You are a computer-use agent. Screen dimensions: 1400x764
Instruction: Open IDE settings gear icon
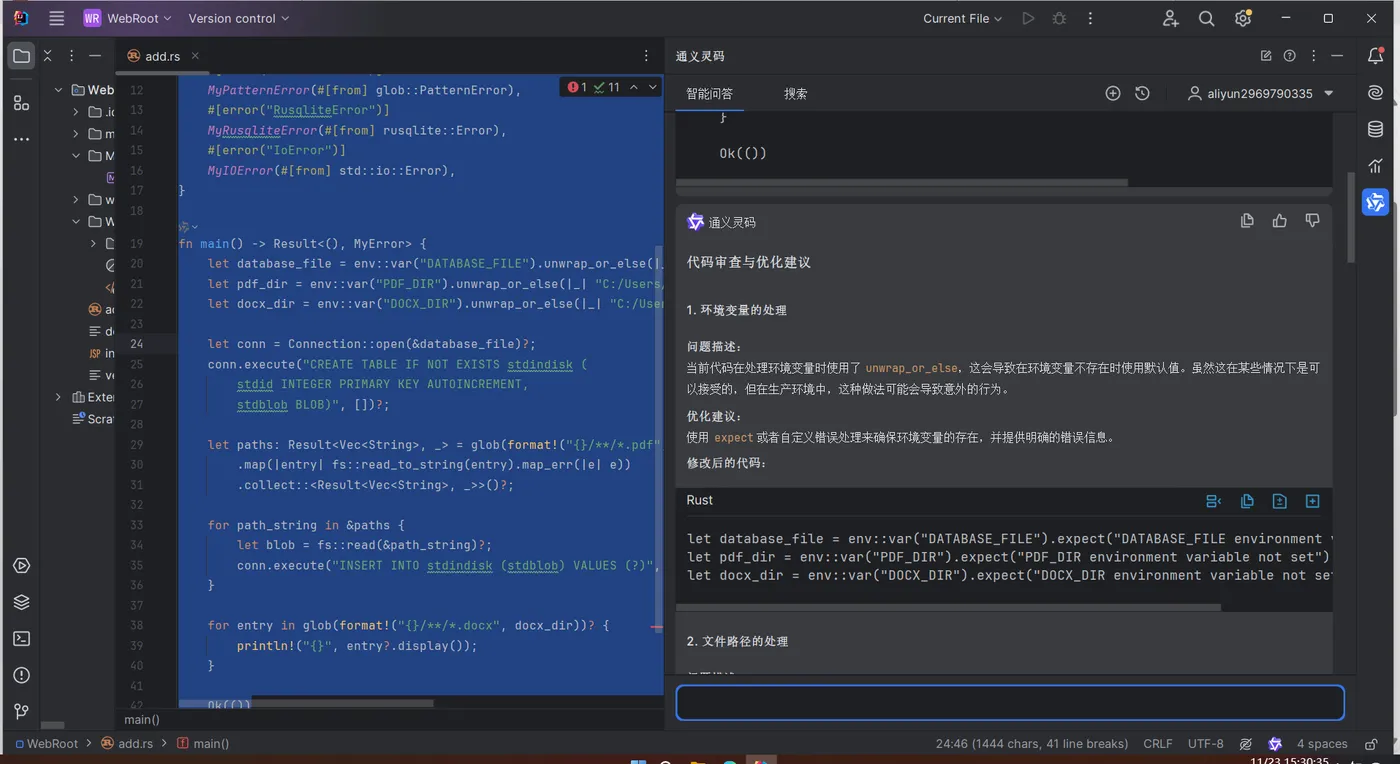(x=1243, y=18)
